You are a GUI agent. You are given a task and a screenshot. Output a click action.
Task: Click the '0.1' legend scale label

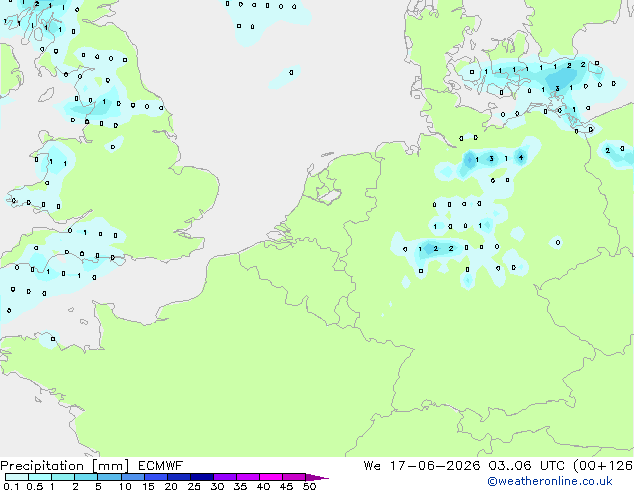pos(11,486)
